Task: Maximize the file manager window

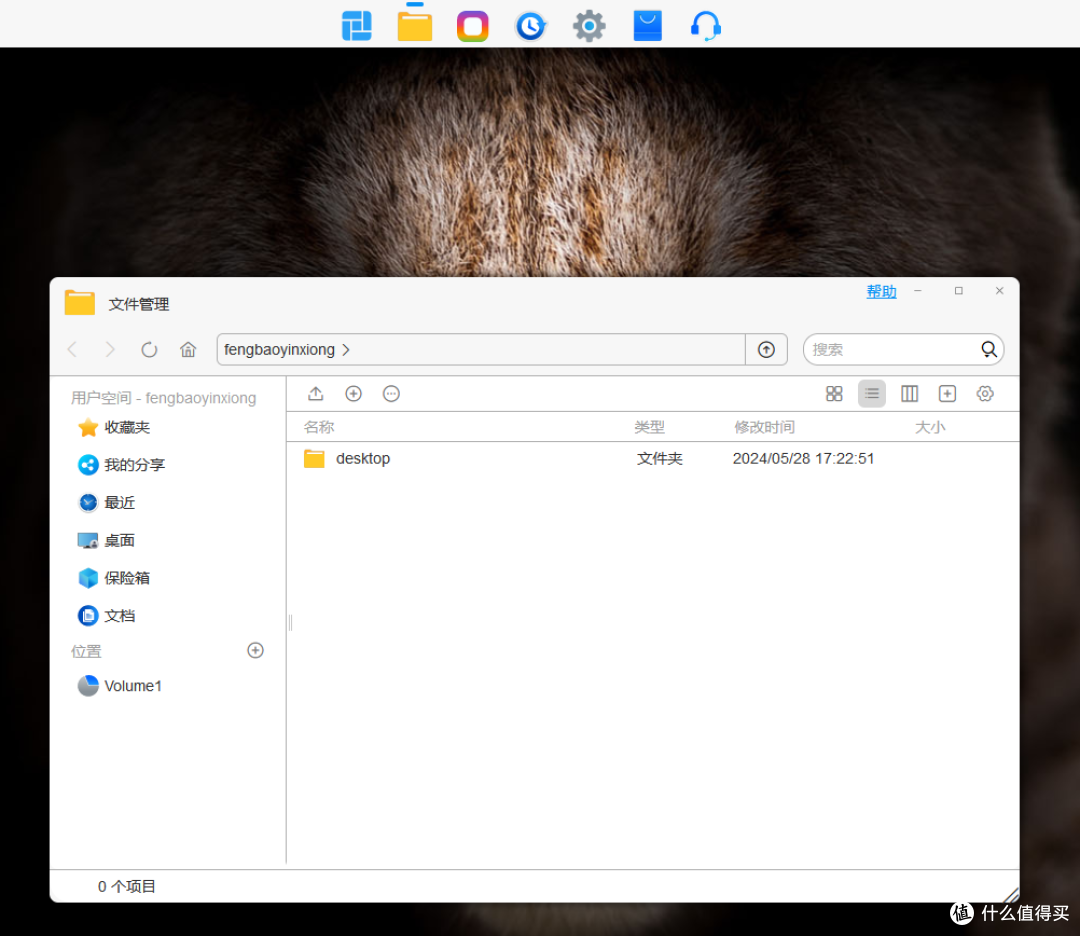Action: [958, 291]
